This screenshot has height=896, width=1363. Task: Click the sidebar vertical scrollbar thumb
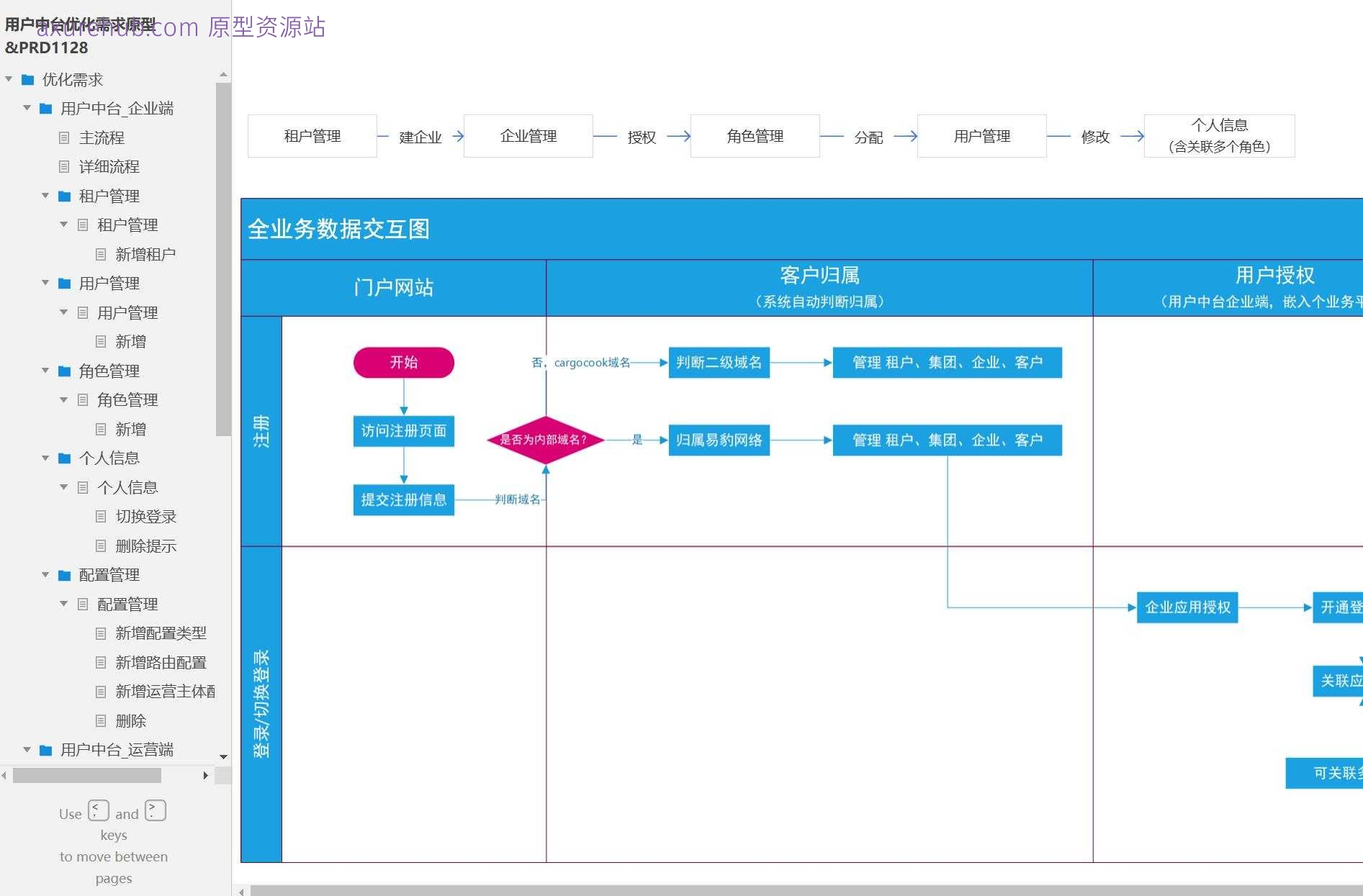coord(223,259)
